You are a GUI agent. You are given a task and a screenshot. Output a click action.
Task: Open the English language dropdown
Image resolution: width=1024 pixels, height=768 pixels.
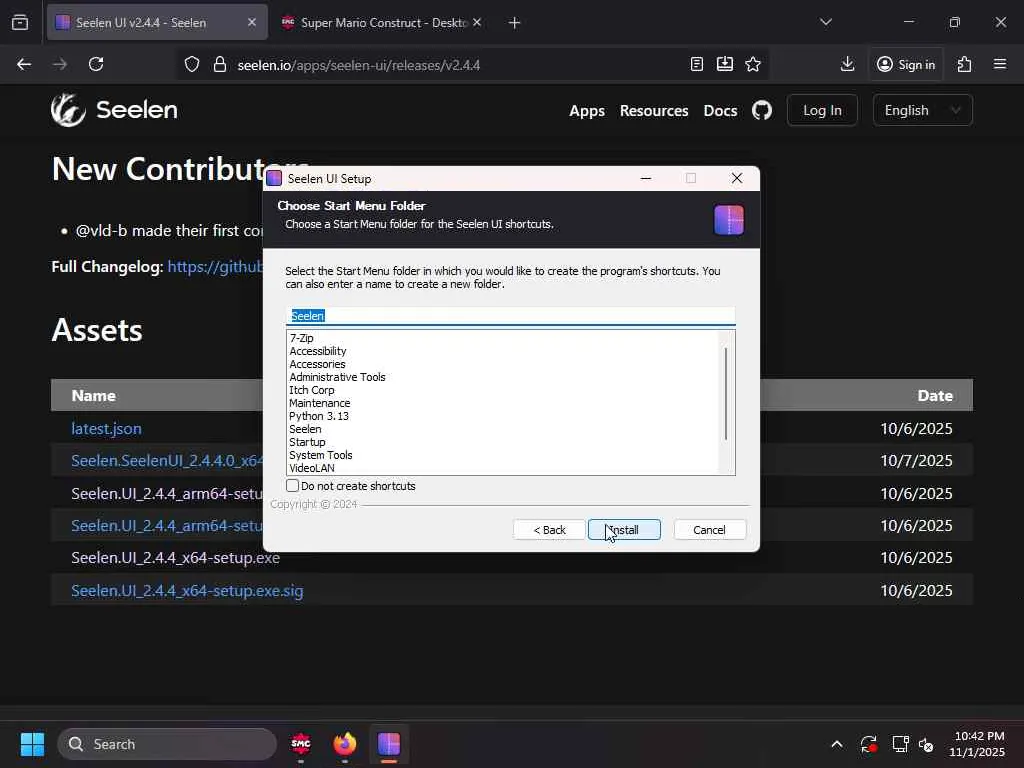point(922,110)
